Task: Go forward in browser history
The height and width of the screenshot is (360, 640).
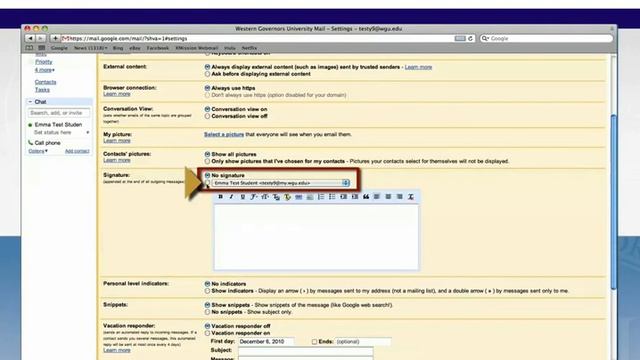Action: click(x=41, y=38)
